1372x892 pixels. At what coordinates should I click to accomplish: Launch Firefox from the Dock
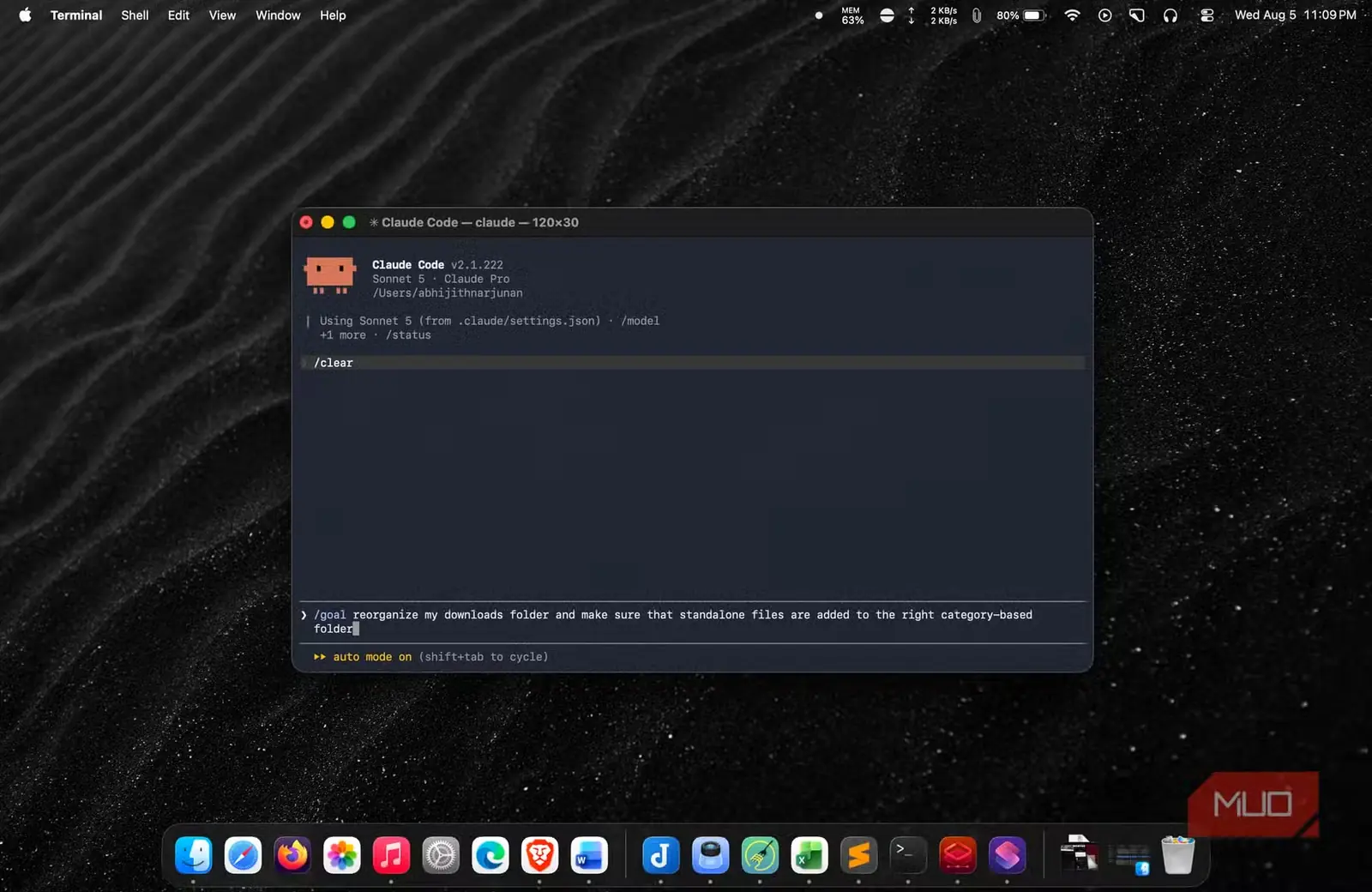[x=292, y=855]
